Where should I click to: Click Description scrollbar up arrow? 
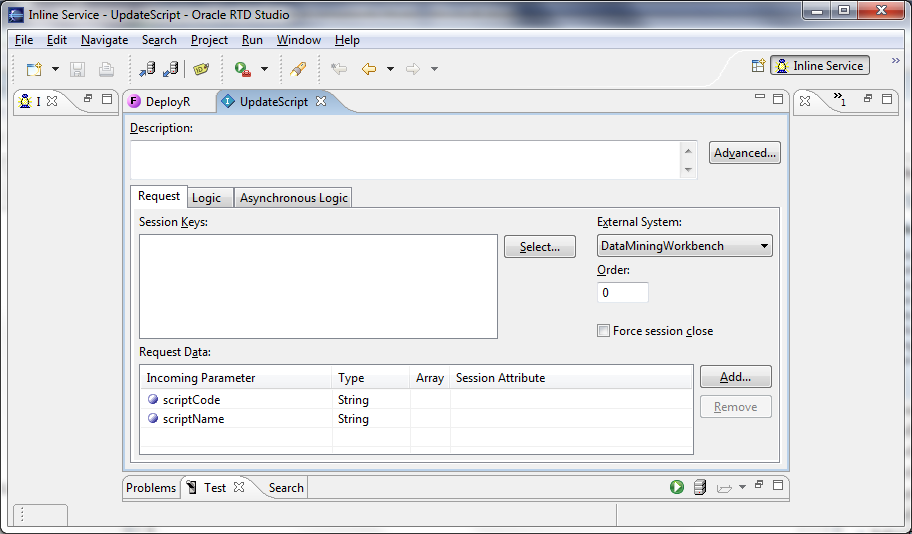click(x=689, y=151)
